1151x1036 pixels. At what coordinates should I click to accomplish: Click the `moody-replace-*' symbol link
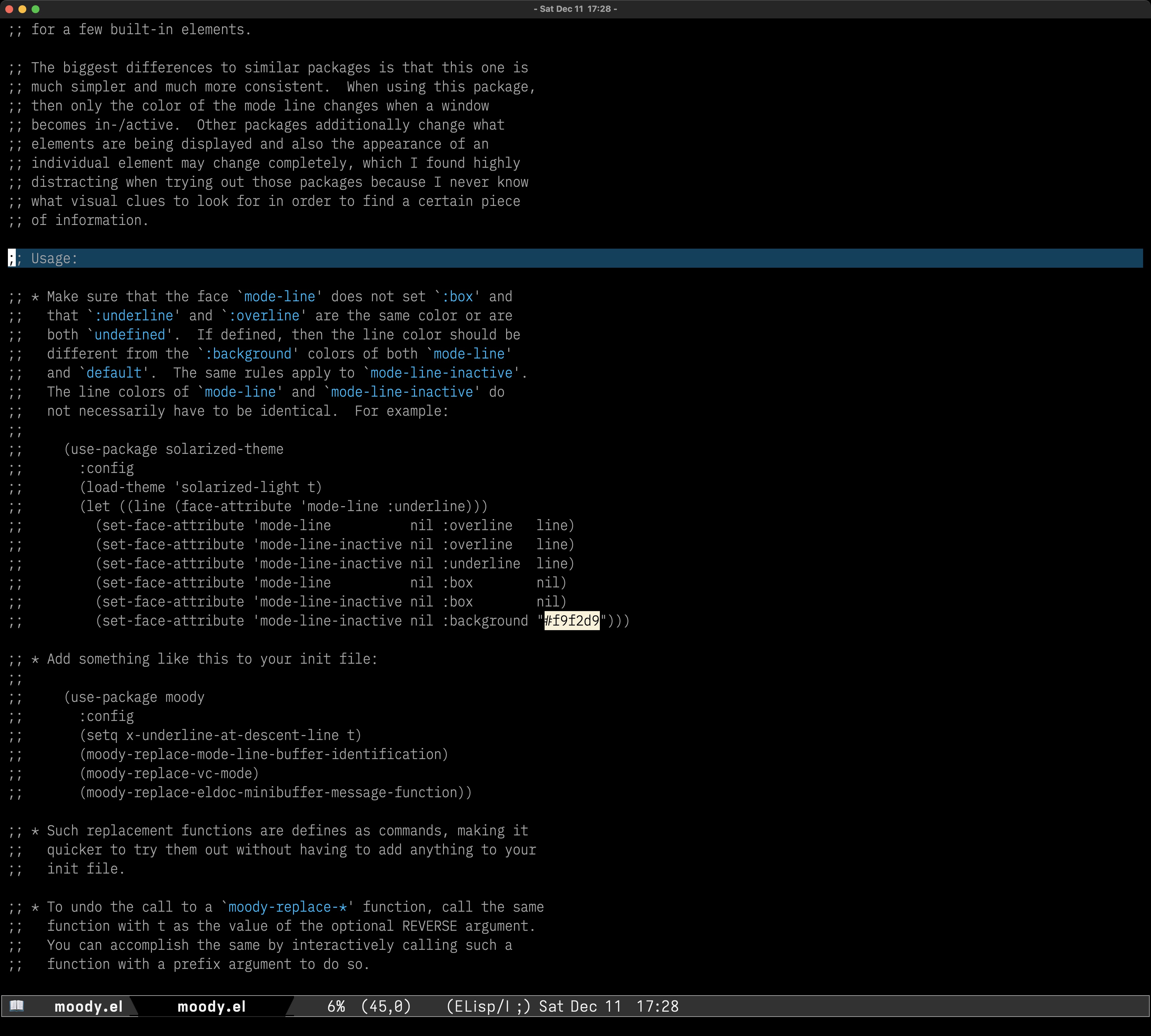pos(287,907)
